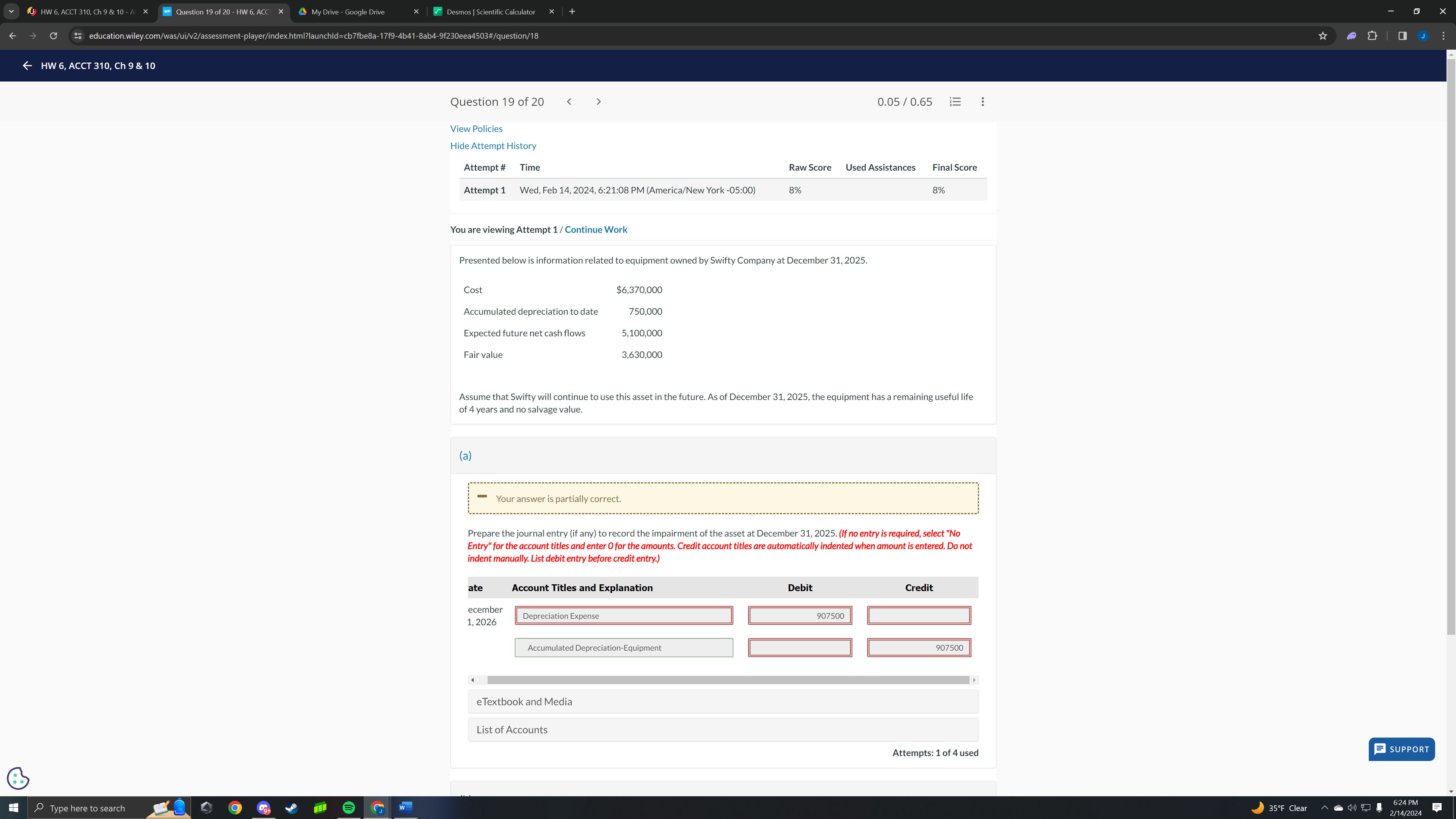Open Spotify from the taskbar
1456x819 pixels.
(349, 808)
